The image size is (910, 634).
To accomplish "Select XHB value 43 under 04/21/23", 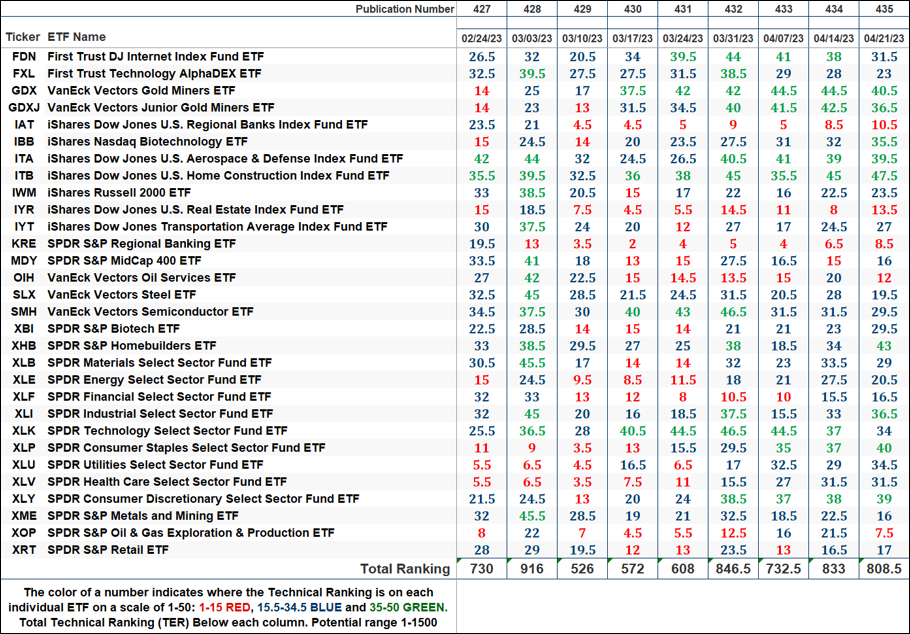I will (884, 346).
